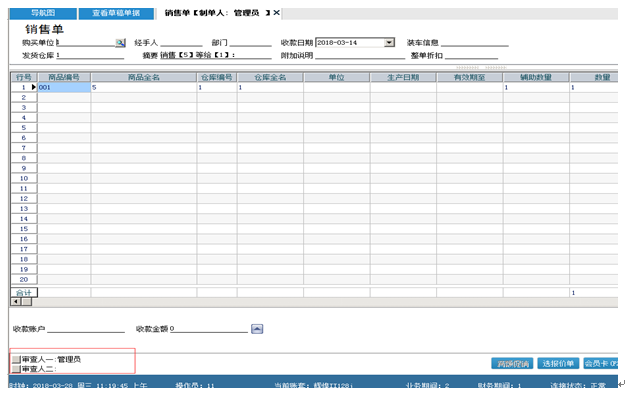Open the 收款日期 date dropdown
This screenshot has height=402, width=627.
388,43
